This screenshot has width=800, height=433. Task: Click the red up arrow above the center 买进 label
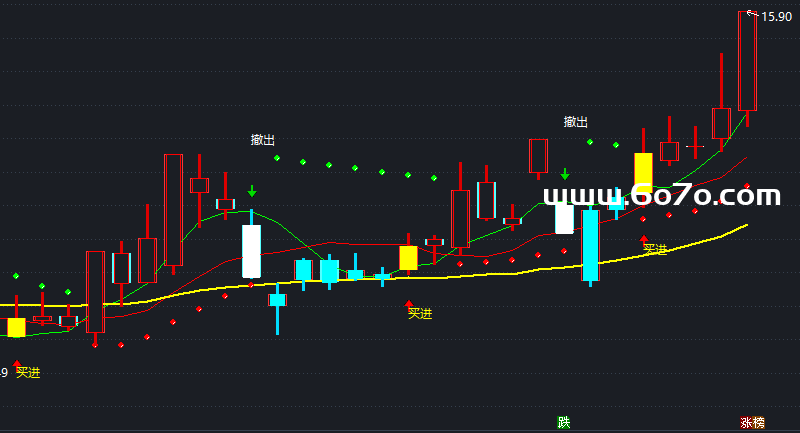[409, 304]
